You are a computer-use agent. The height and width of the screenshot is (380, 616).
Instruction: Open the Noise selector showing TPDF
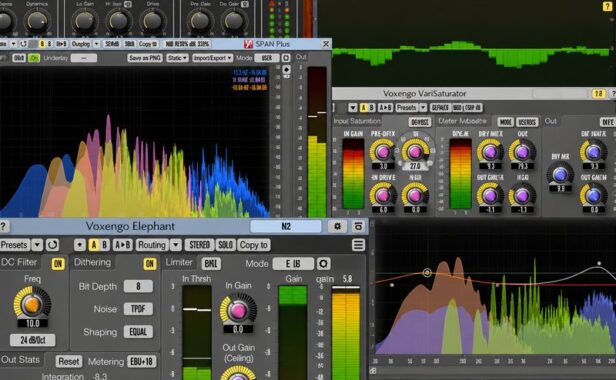coord(138,309)
